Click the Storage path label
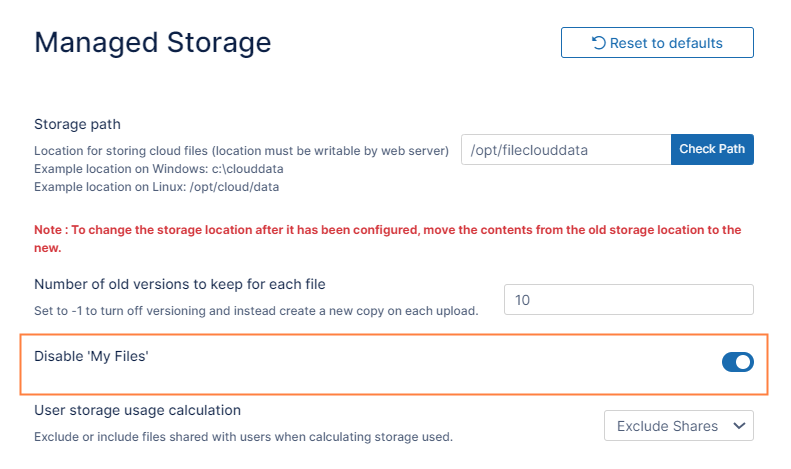Image resolution: width=791 pixels, height=469 pixels. (77, 124)
